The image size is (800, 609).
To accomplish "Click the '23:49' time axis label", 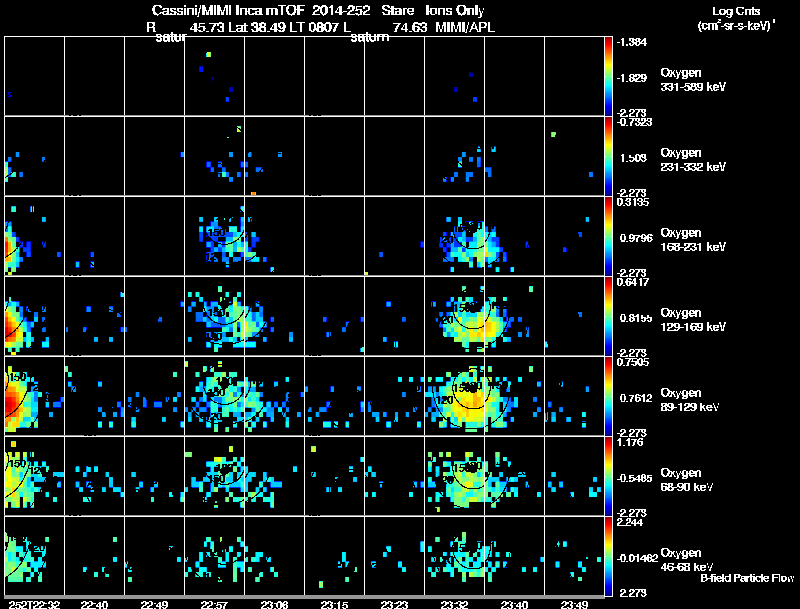I will [574, 604].
